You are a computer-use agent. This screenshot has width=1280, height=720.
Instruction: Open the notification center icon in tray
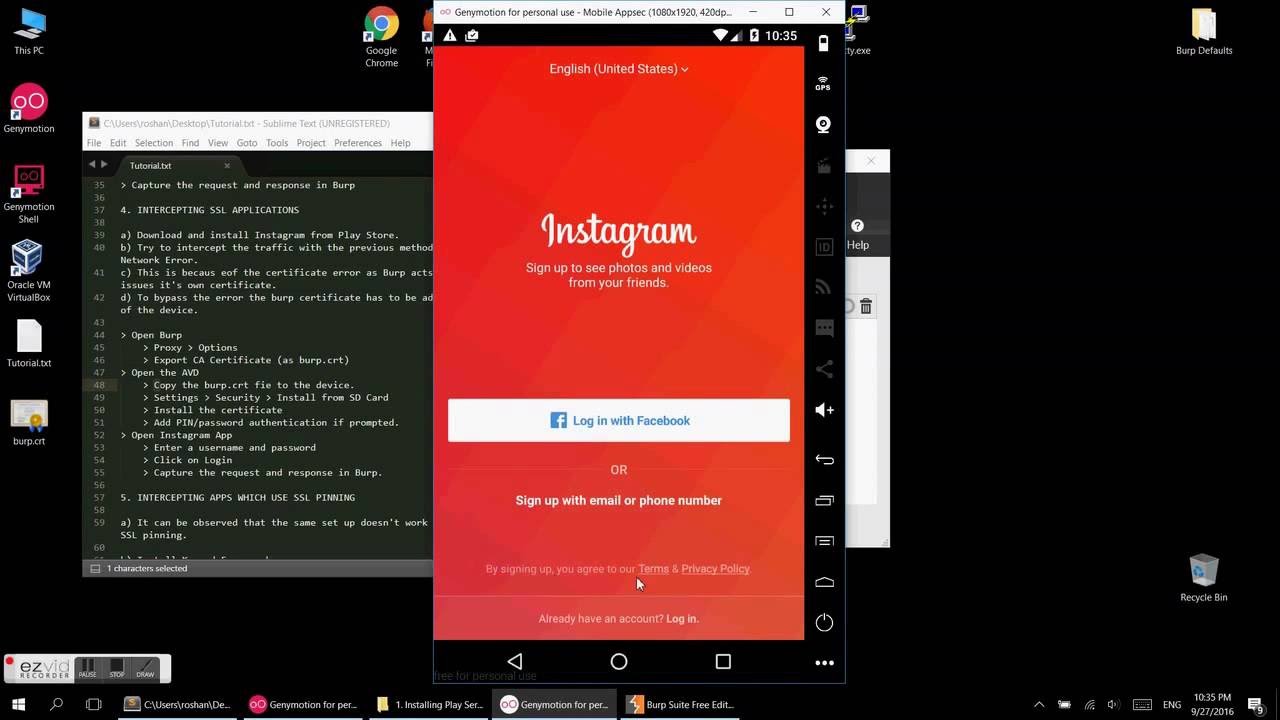(1256, 705)
